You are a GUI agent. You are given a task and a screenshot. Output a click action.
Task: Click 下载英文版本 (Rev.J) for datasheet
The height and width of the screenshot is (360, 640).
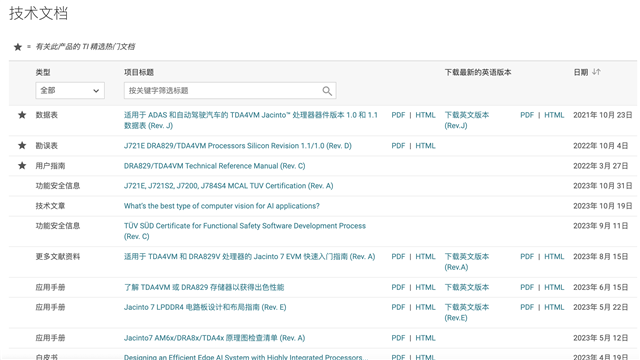tap(467, 120)
